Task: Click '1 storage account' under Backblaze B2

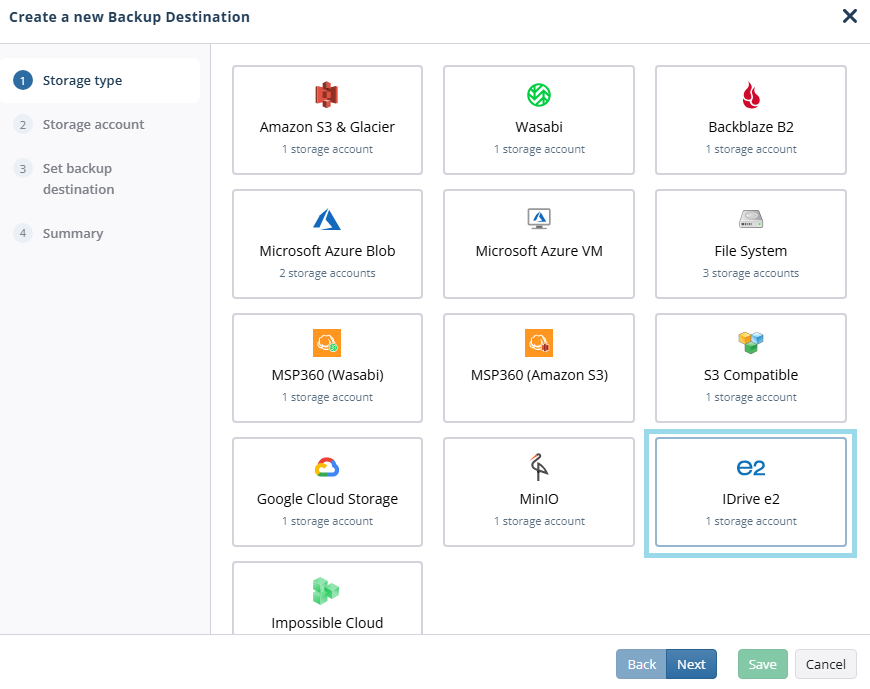Action: coord(751,149)
